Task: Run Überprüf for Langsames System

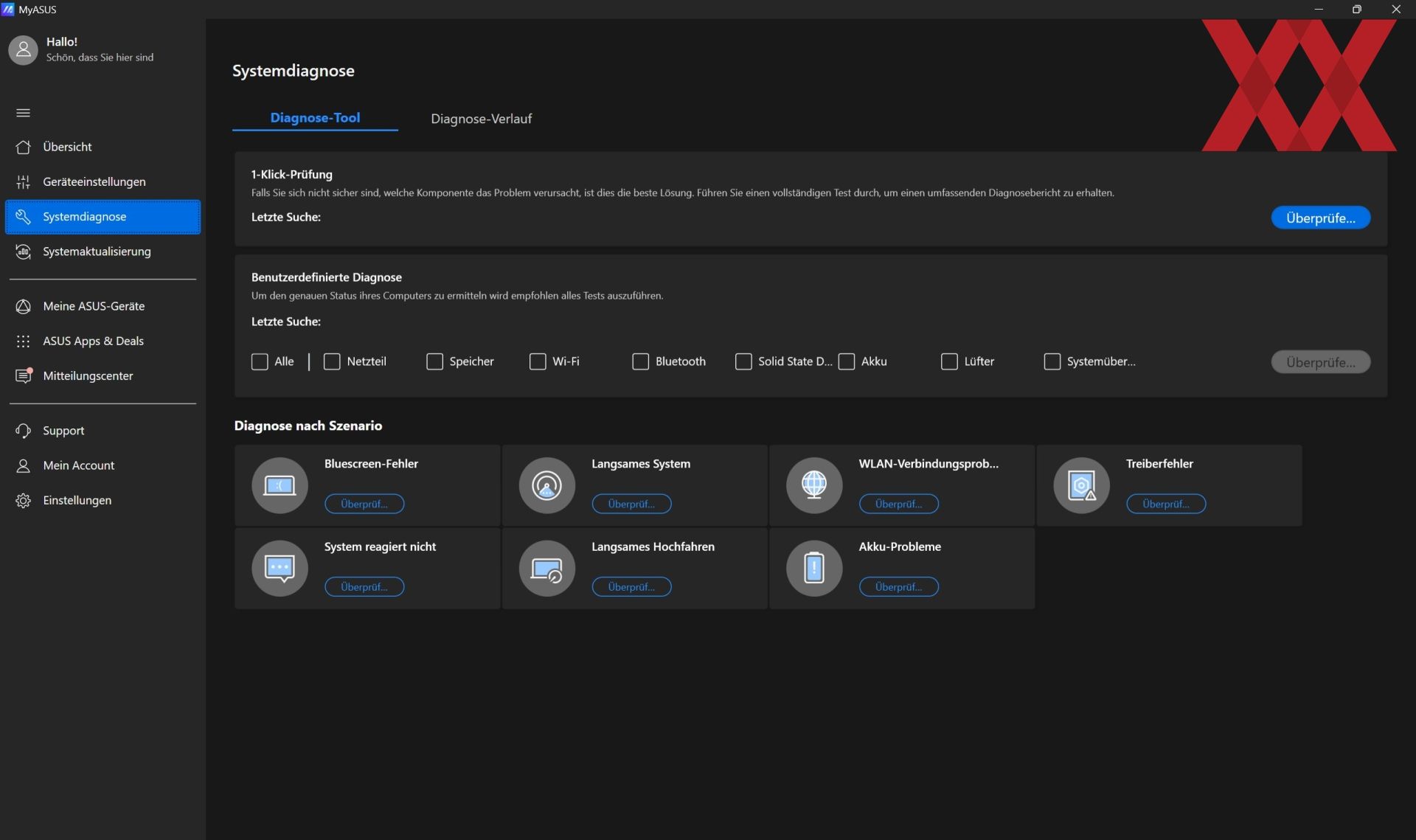Action: coord(631,504)
